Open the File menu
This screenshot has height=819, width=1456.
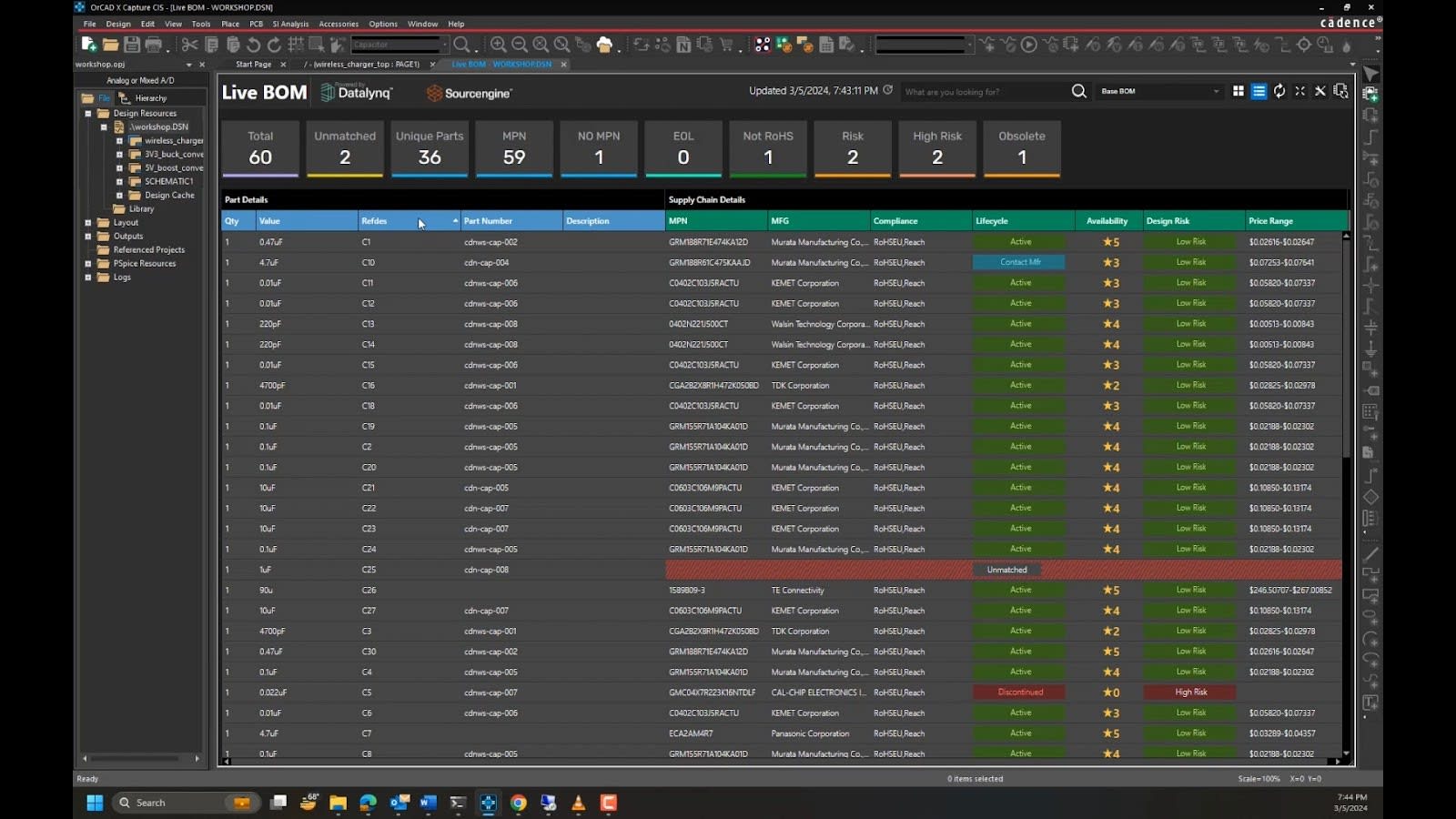89,24
